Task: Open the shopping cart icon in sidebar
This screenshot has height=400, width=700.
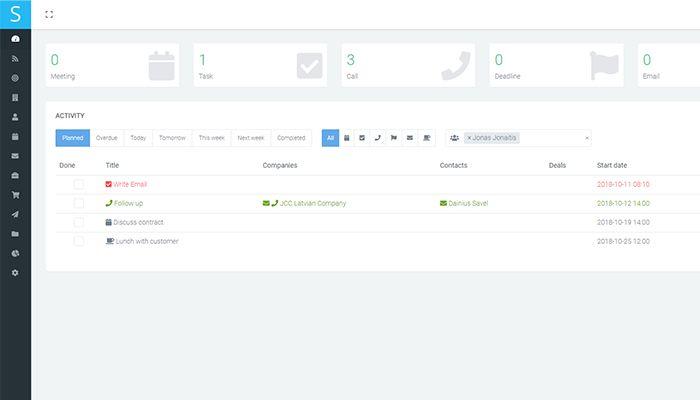Action: (15, 195)
